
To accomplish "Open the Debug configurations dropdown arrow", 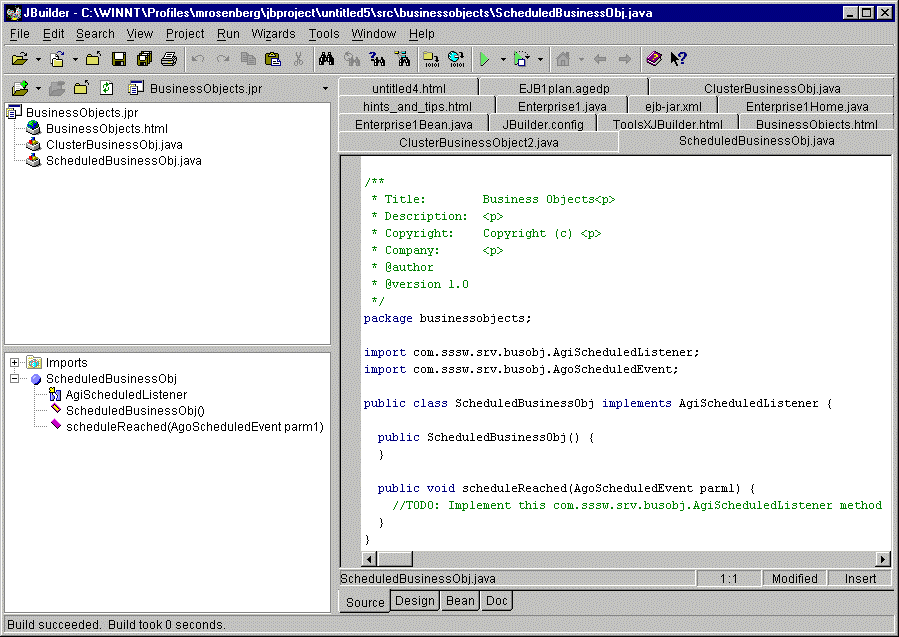I will (x=540, y=59).
